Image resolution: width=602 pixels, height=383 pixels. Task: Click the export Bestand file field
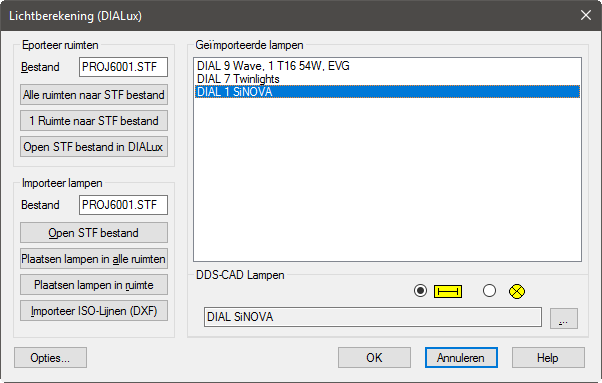point(123,67)
